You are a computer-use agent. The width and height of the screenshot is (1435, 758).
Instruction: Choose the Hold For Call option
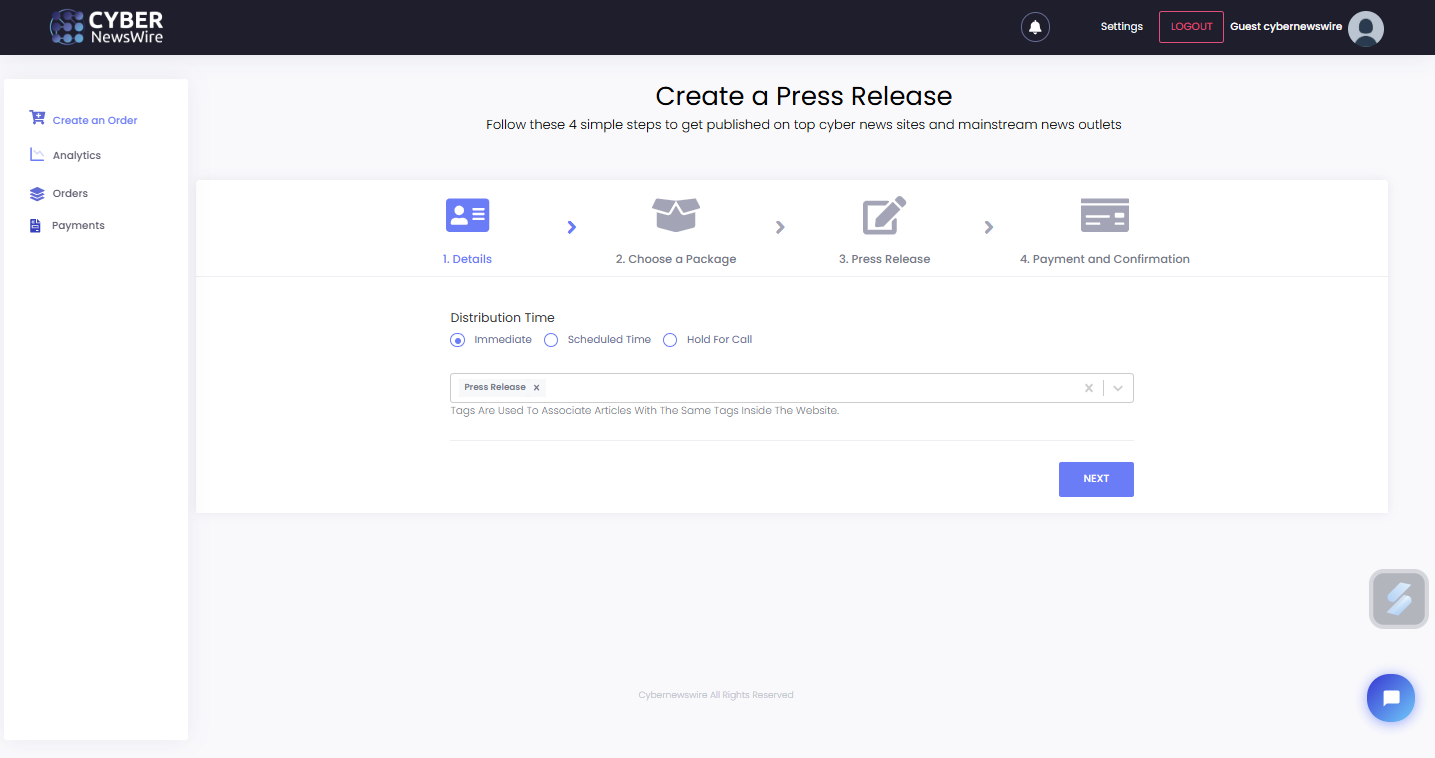[670, 340]
